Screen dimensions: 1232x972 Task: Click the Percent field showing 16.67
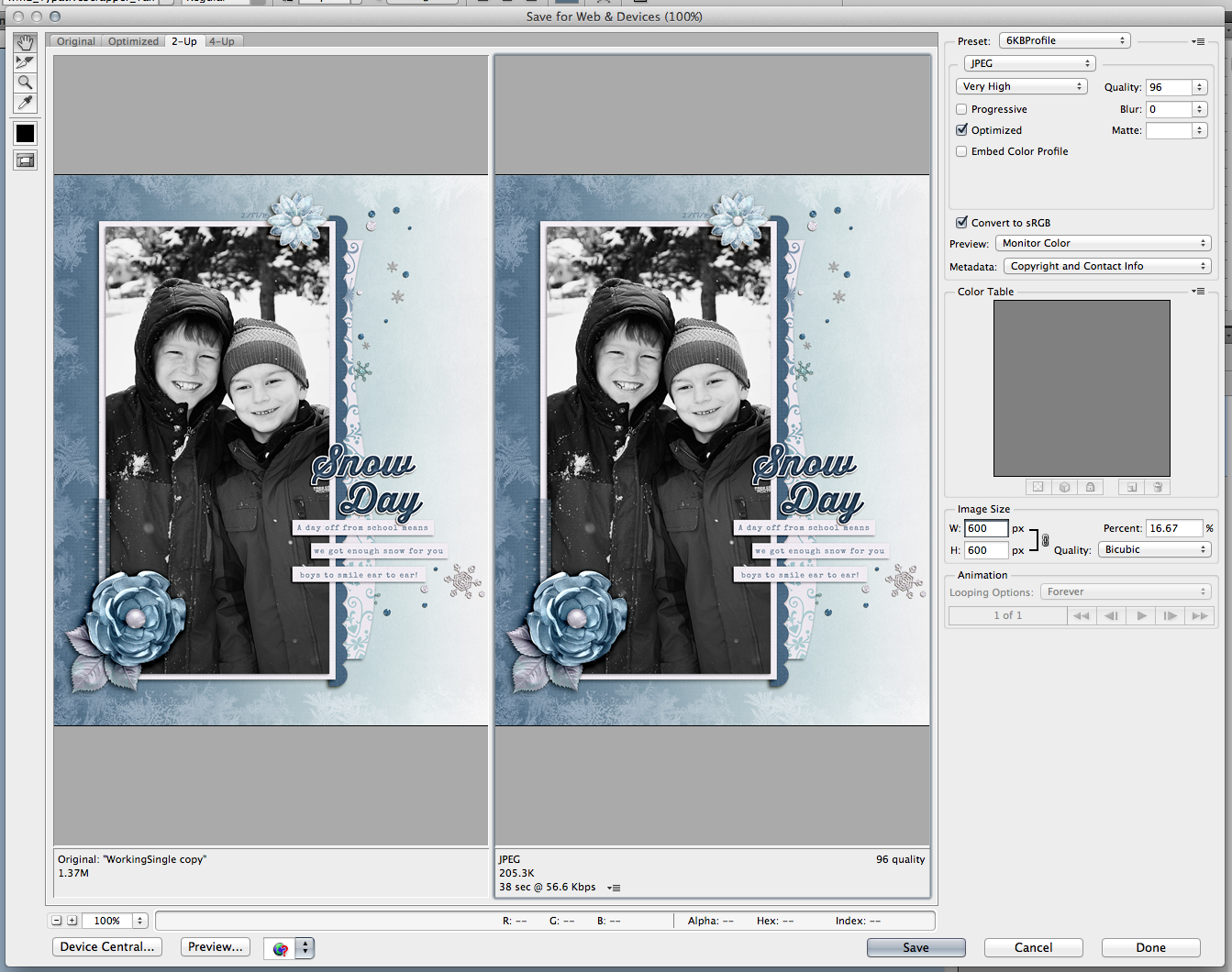coord(1174,528)
